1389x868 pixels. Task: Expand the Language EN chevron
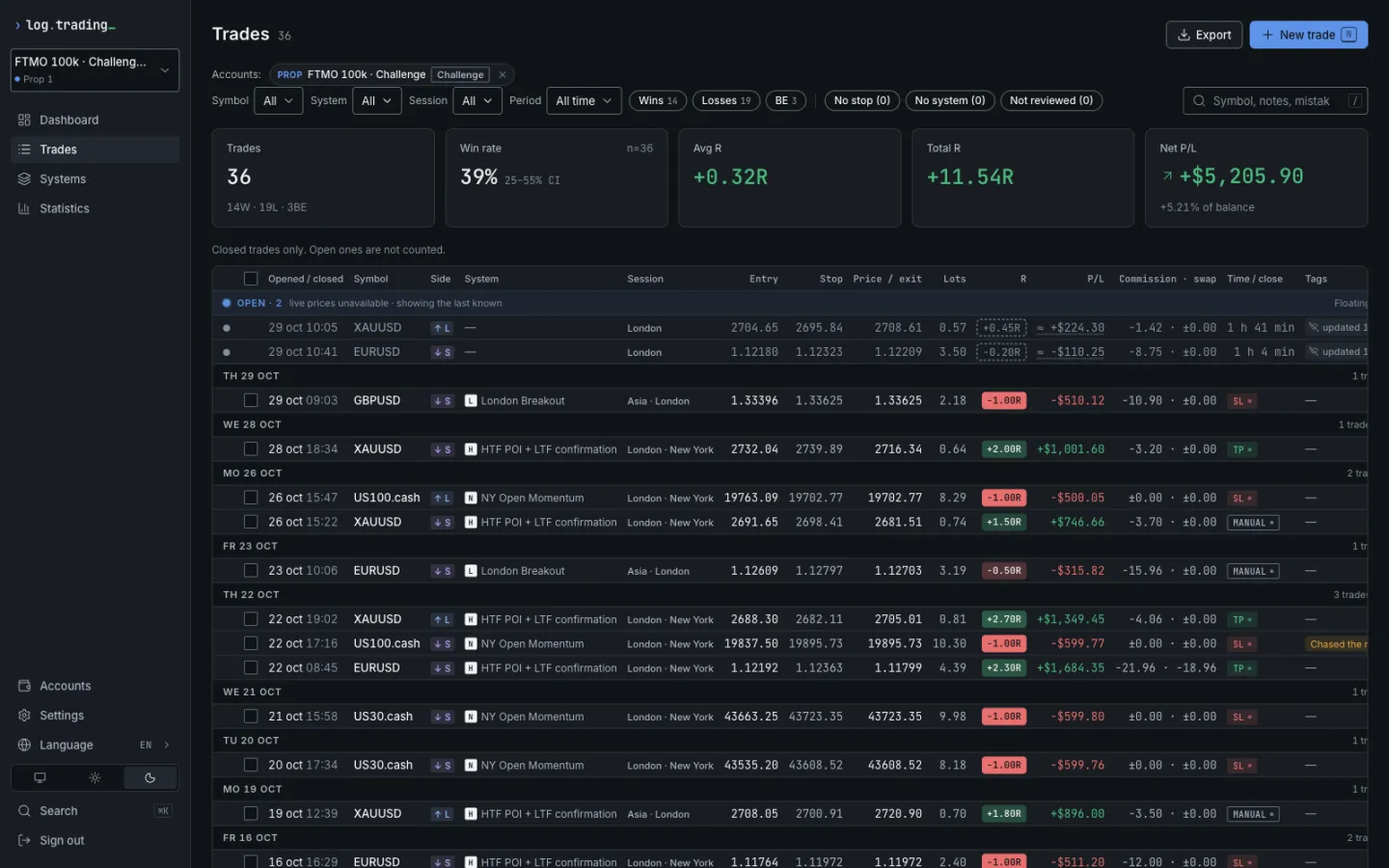(x=167, y=745)
